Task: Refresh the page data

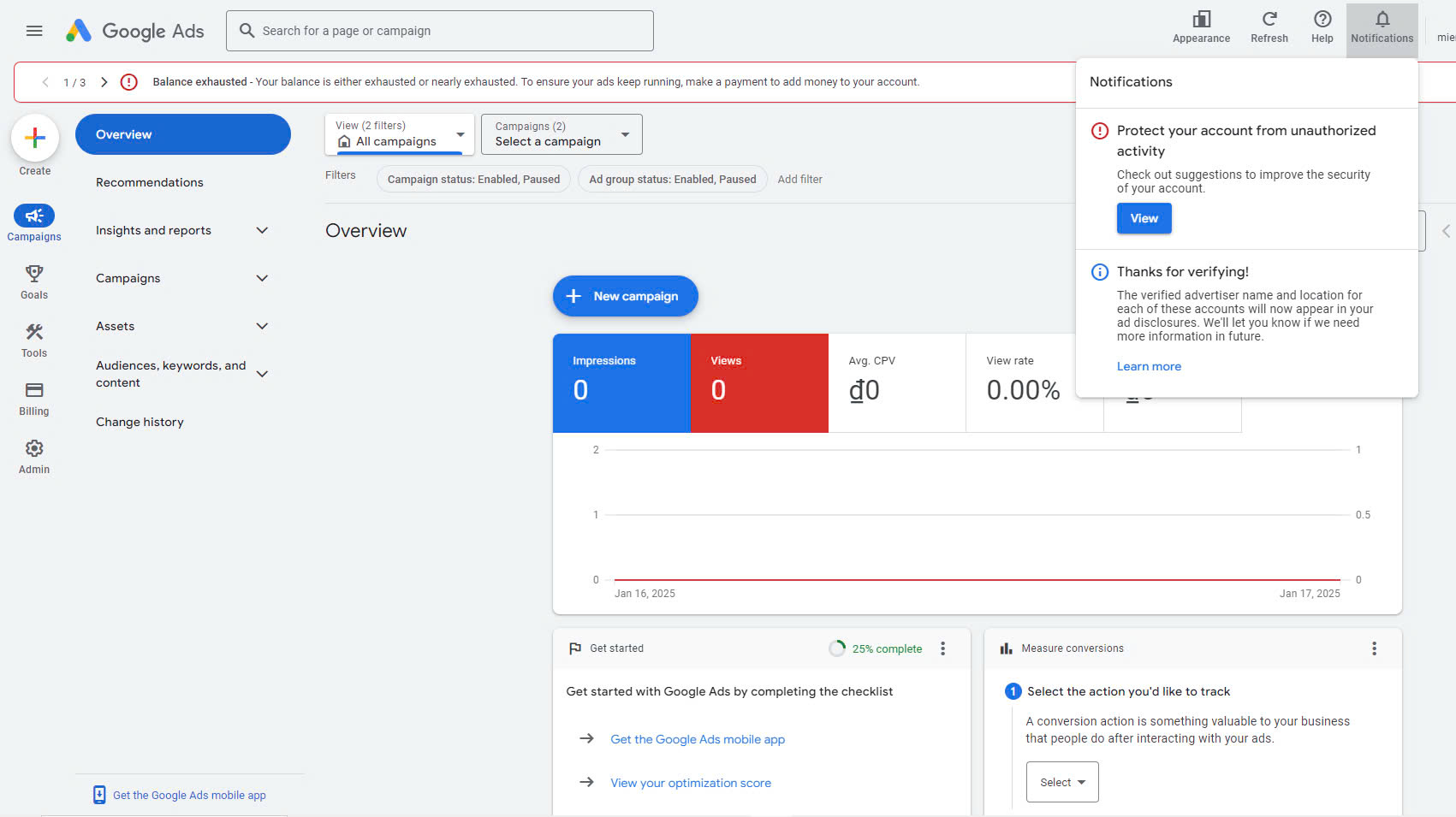Action: point(1269,27)
